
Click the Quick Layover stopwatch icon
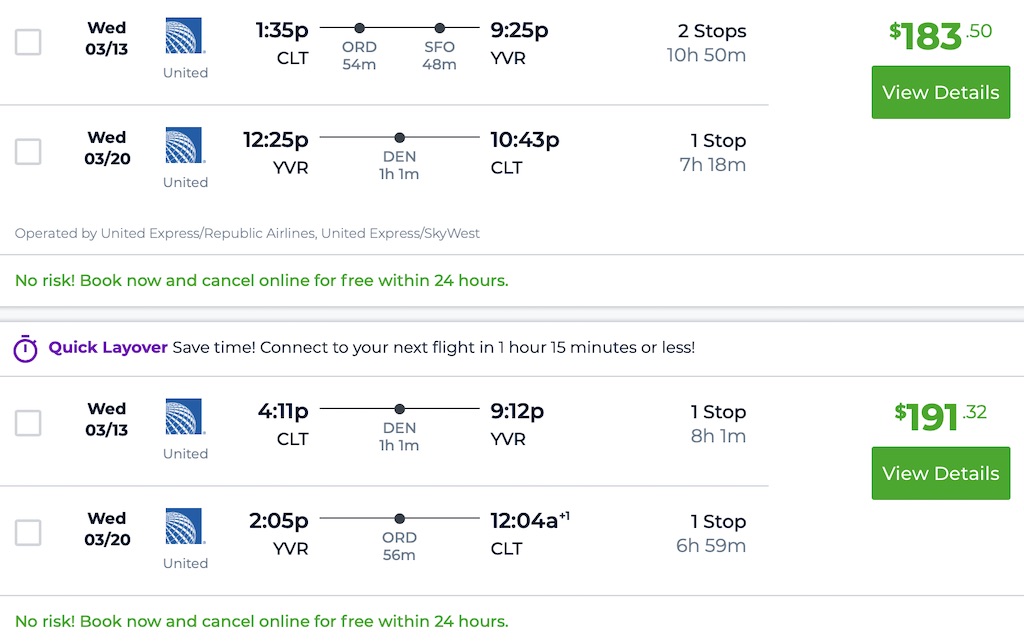(25, 348)
